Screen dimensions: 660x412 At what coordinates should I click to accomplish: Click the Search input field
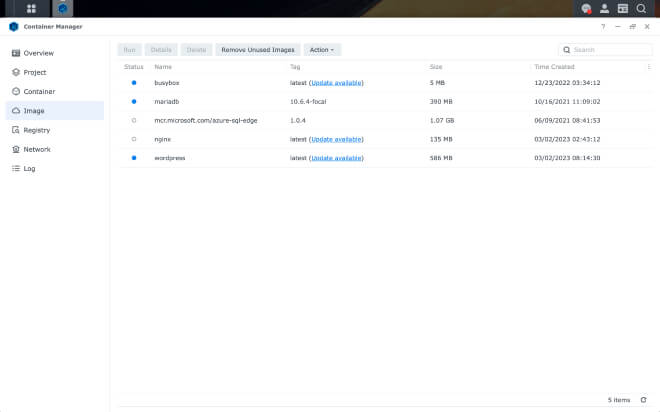610,49
